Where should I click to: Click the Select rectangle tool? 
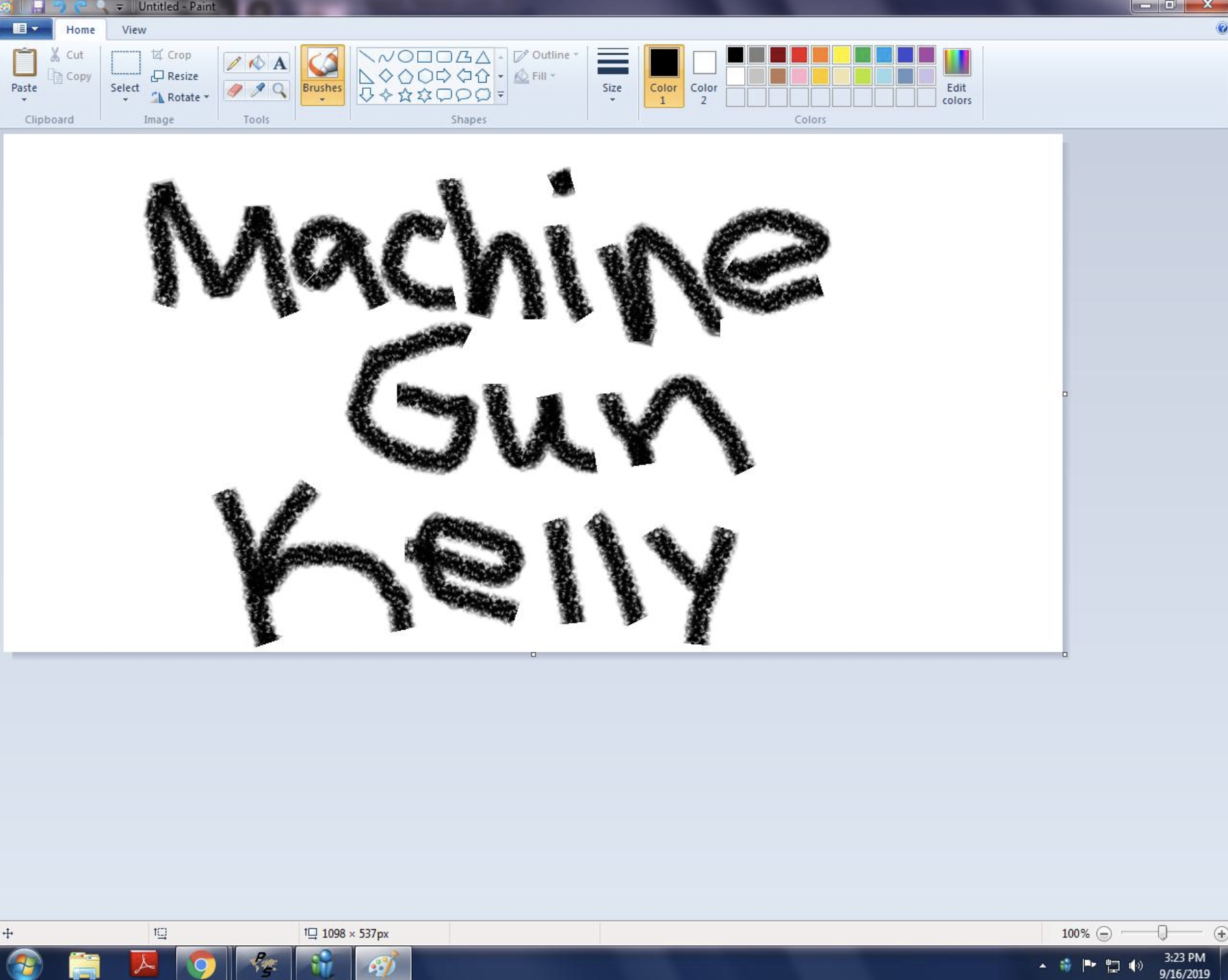pos(125,63)
